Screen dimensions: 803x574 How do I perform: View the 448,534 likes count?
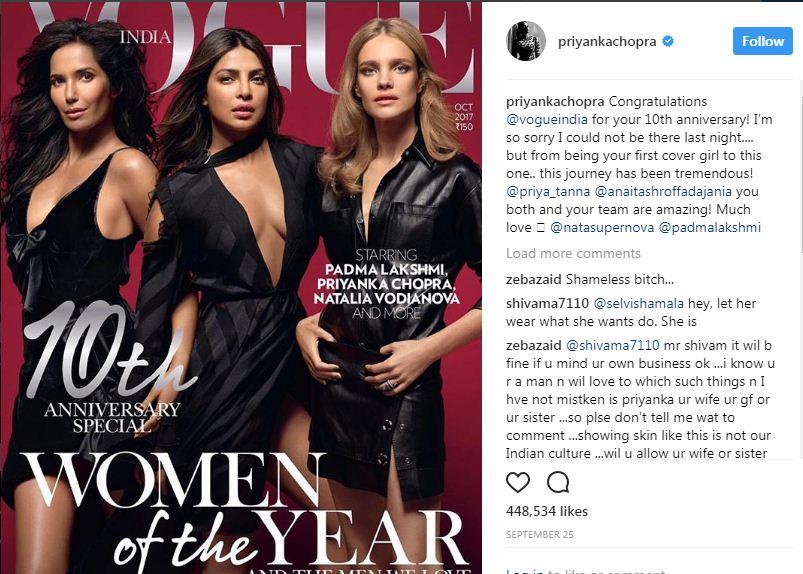click(546, 511)
